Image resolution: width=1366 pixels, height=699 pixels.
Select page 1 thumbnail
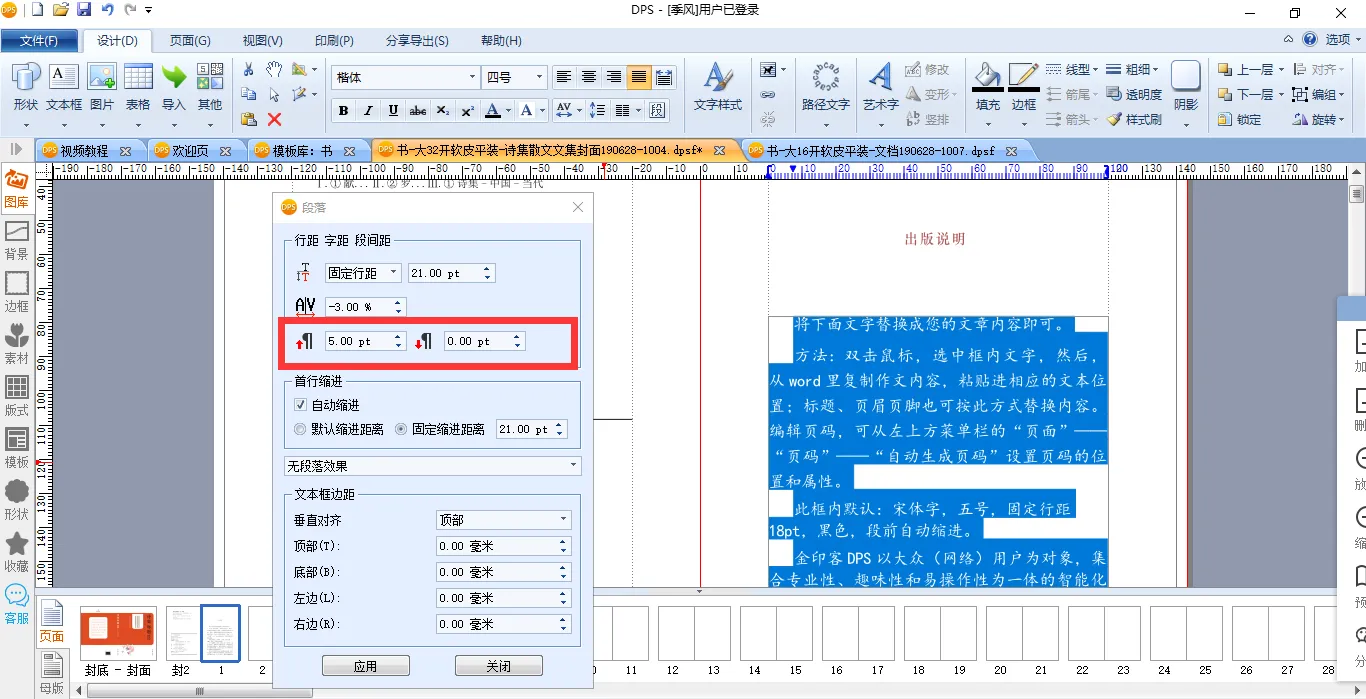click(x=220, y=633)
